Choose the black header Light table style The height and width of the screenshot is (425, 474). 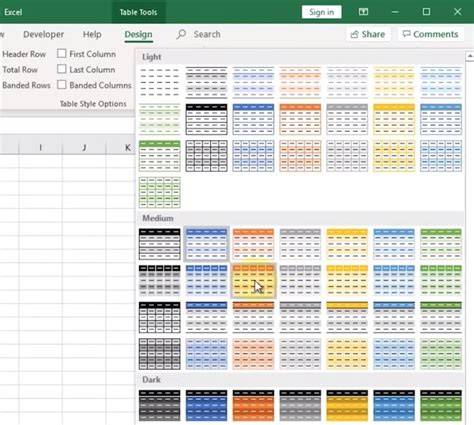click(x=206, y=119)
